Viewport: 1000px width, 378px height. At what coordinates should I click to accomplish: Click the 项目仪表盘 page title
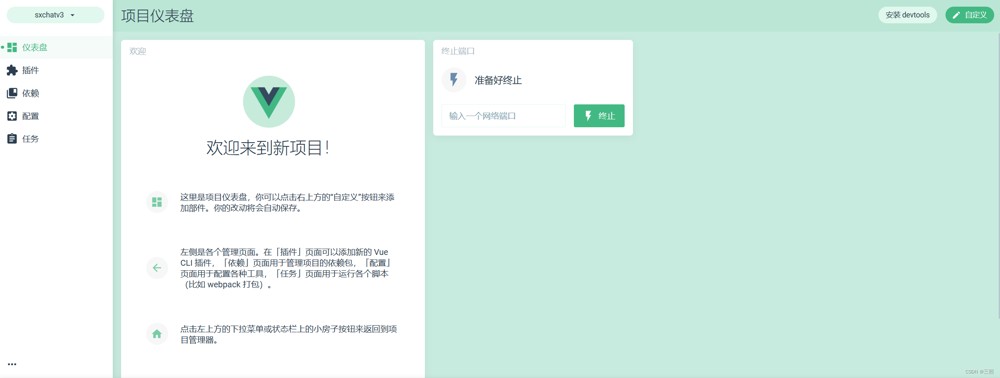coord(158,16)
